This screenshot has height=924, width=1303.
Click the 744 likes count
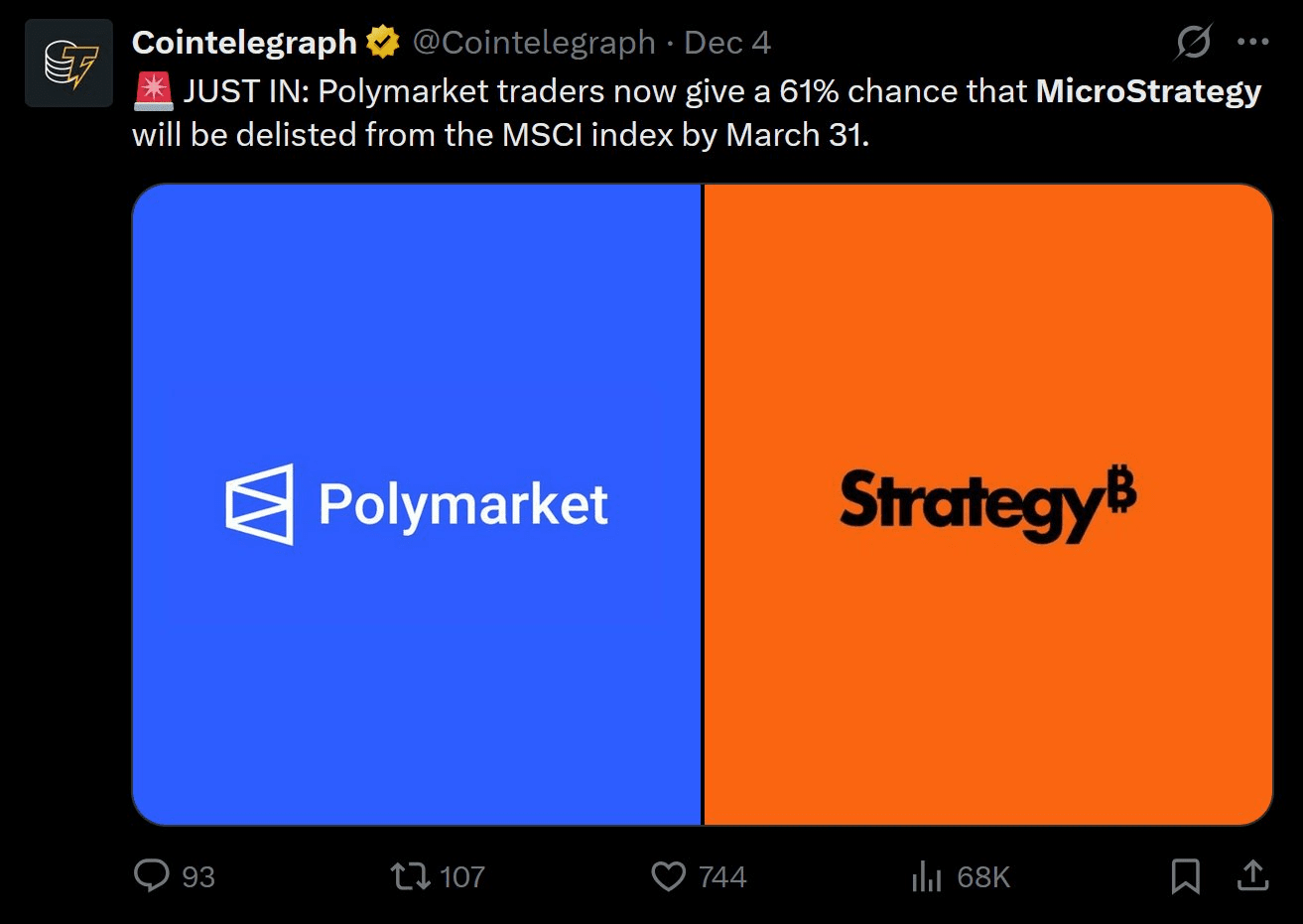722,877
